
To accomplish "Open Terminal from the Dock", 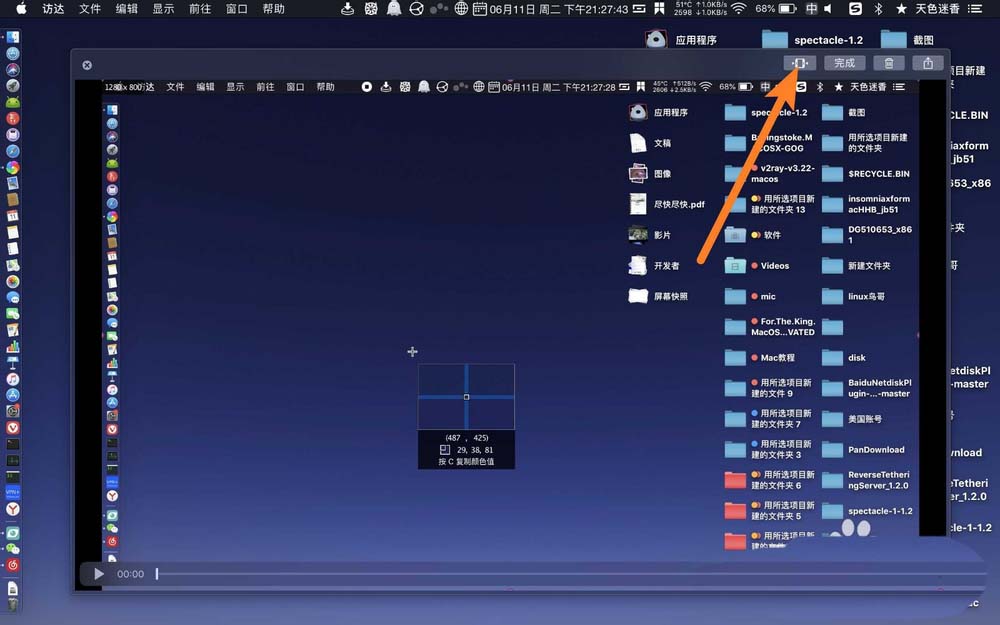I will coord(13,444).
